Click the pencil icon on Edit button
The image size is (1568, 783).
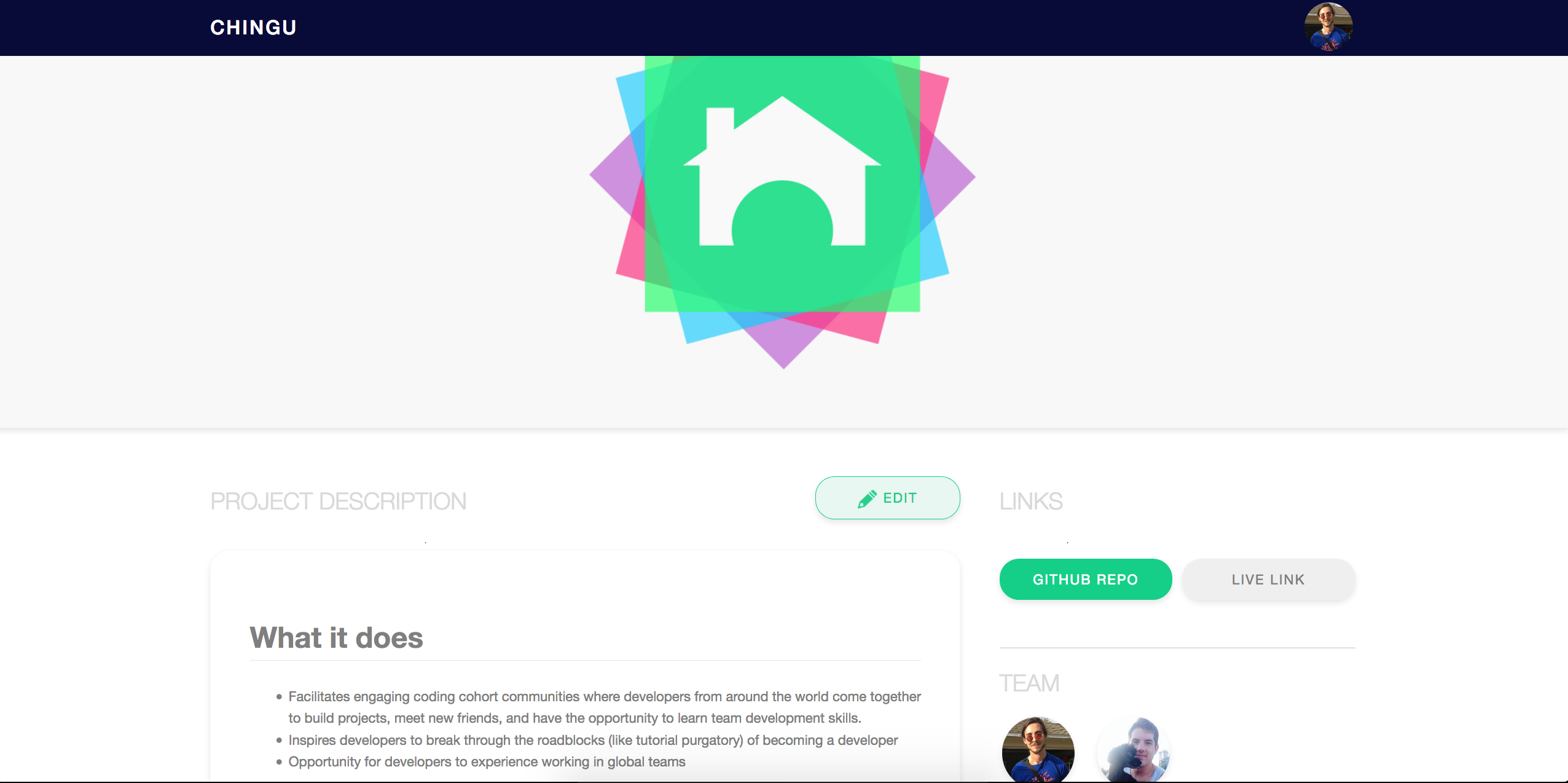[x=867, y=498]
